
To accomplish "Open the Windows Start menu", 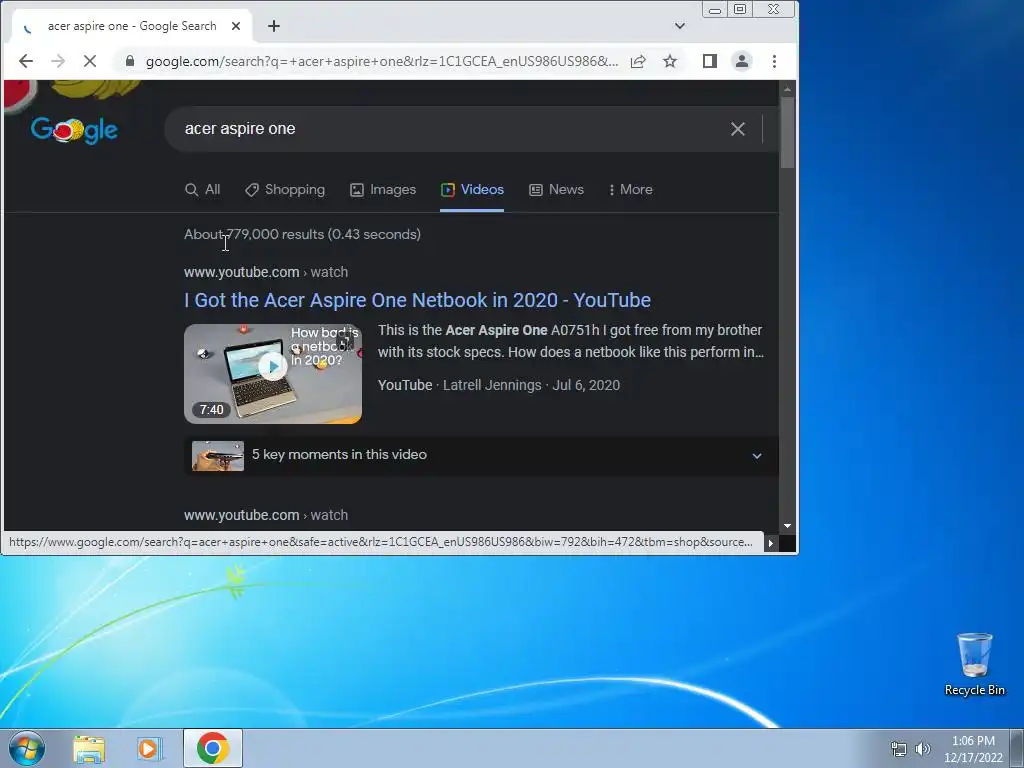I will tap(27, 748).
